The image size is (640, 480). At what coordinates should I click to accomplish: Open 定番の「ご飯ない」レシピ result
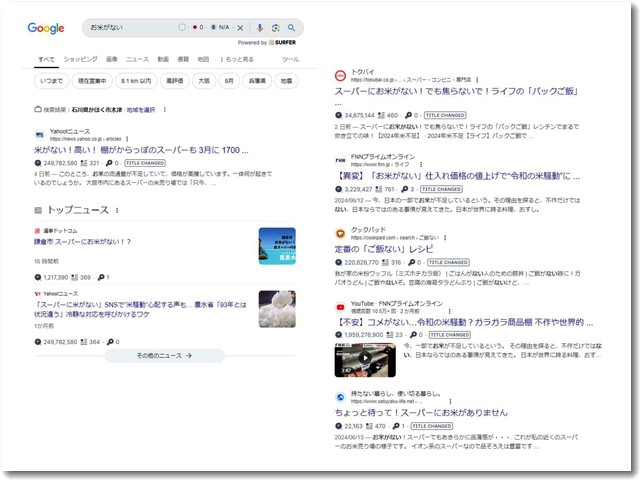tap(384, 249)
